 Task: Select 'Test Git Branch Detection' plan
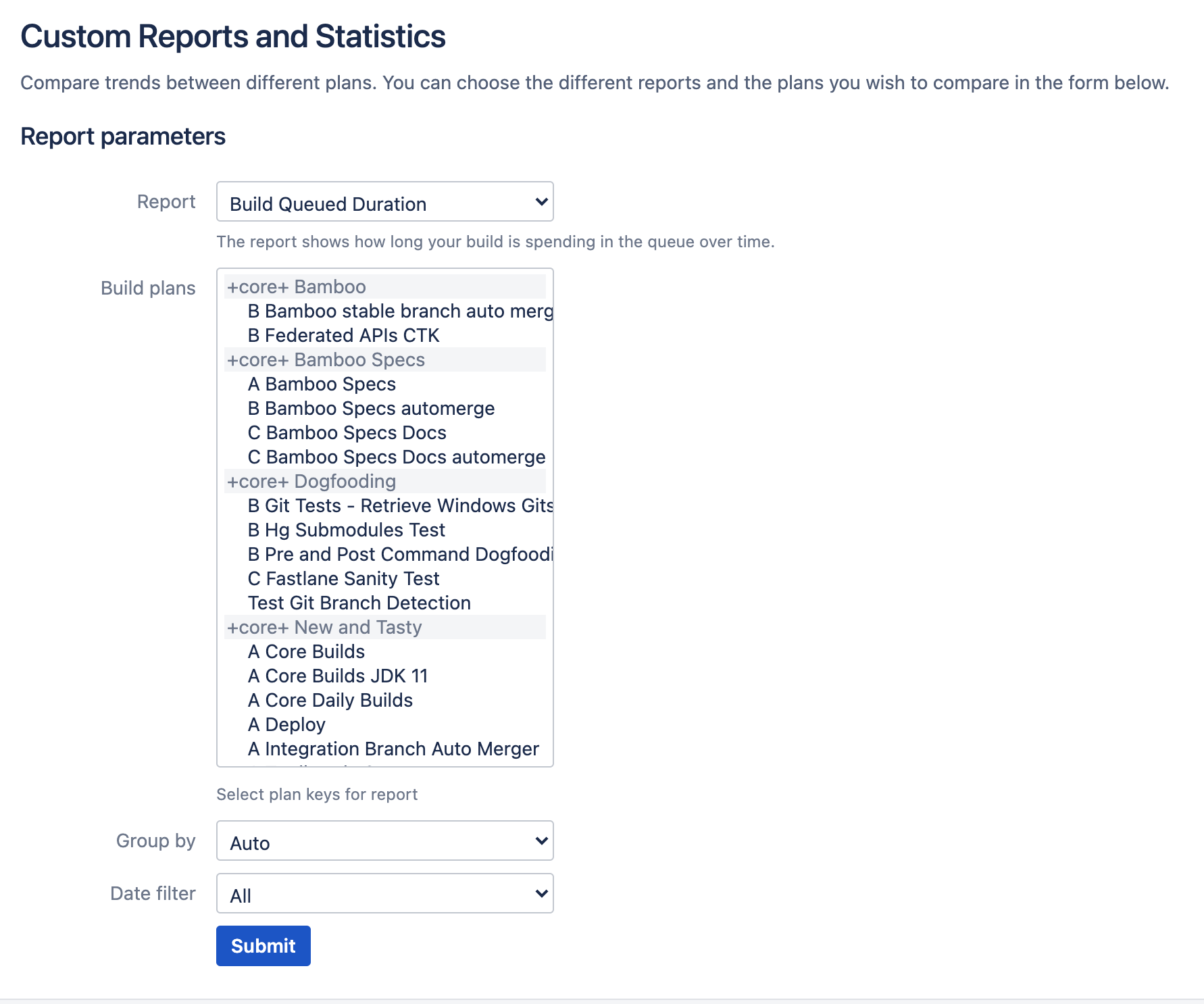tap(359, 603)
